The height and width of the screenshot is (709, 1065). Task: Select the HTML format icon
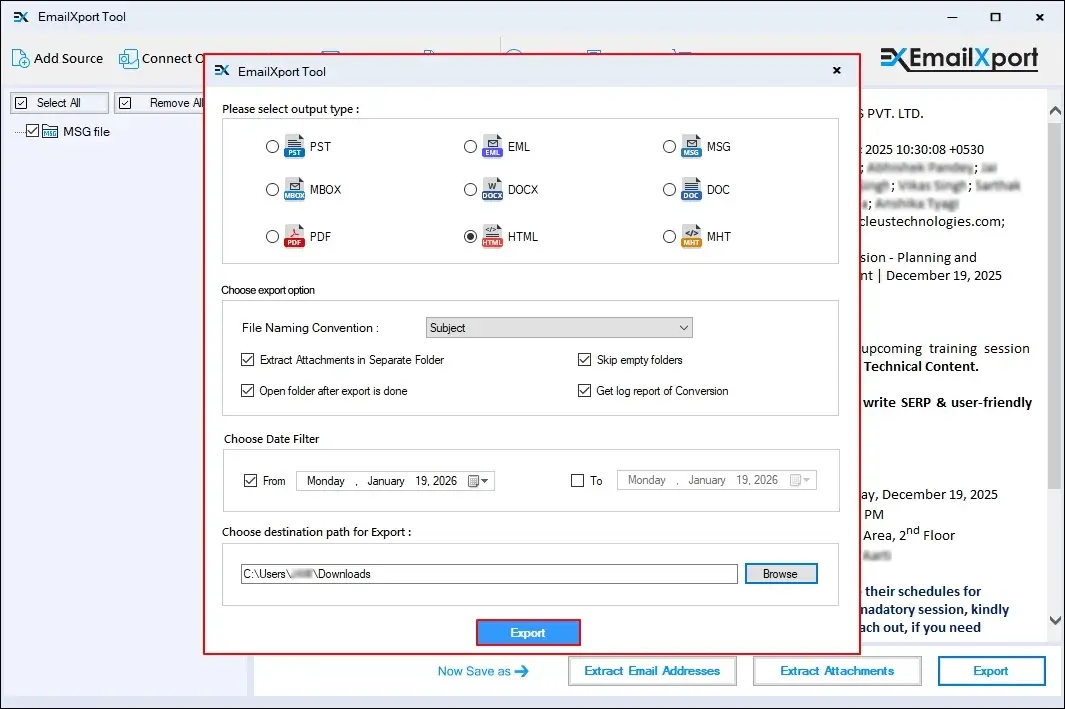[x=491, y=236]
